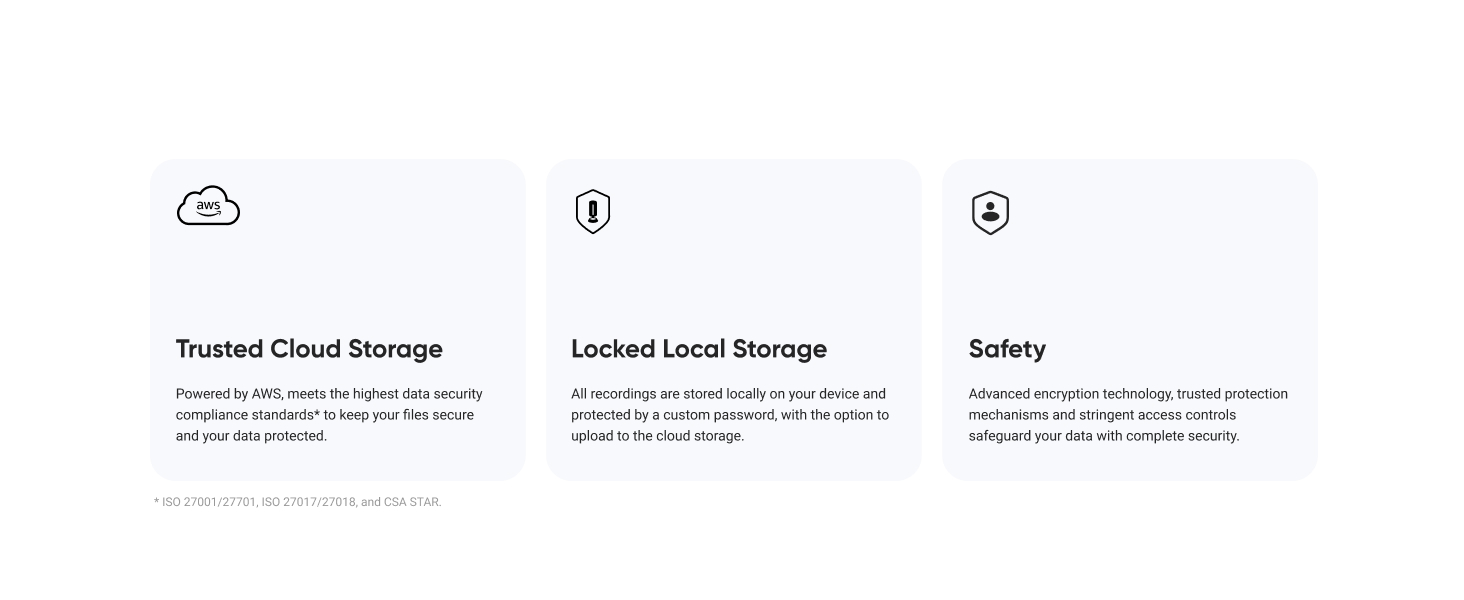Click the shield user profile icon

pyautogui.click(x=990, y=212)
